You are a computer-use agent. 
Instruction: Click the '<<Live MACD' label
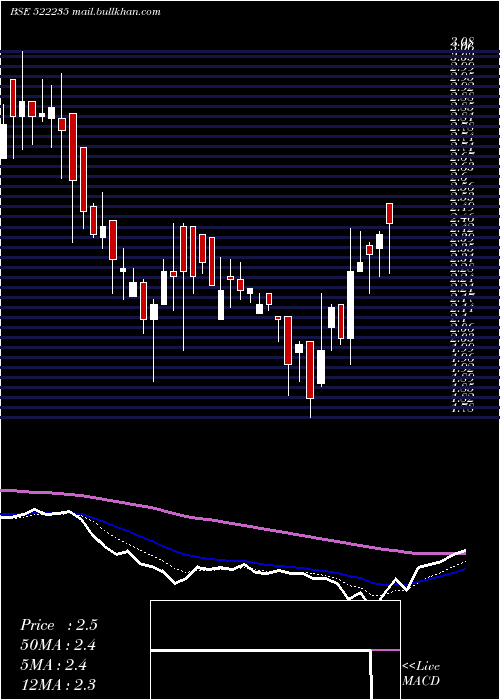(421, 673)
